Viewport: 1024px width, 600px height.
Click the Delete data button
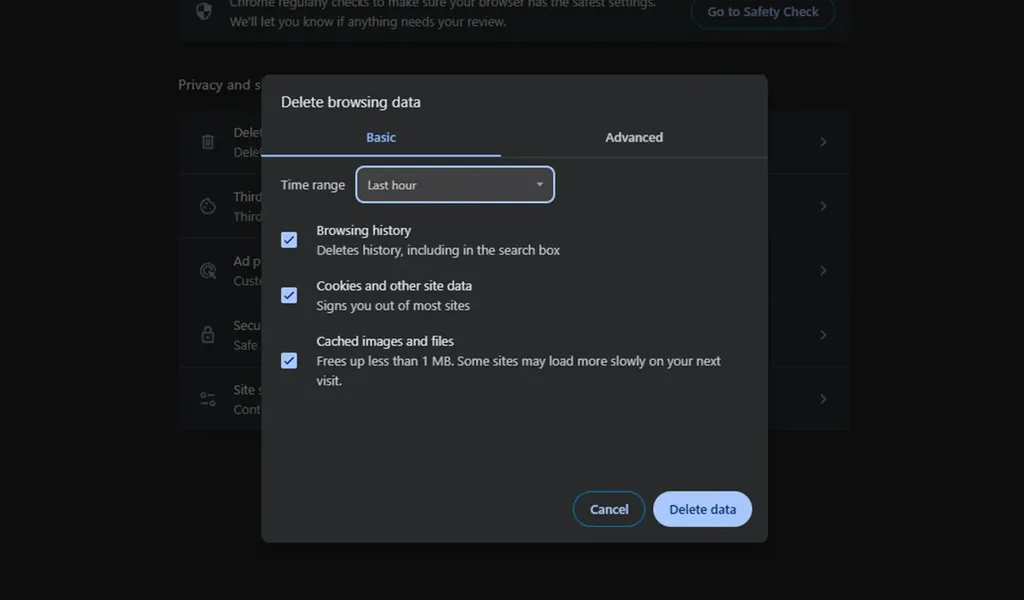702,509
